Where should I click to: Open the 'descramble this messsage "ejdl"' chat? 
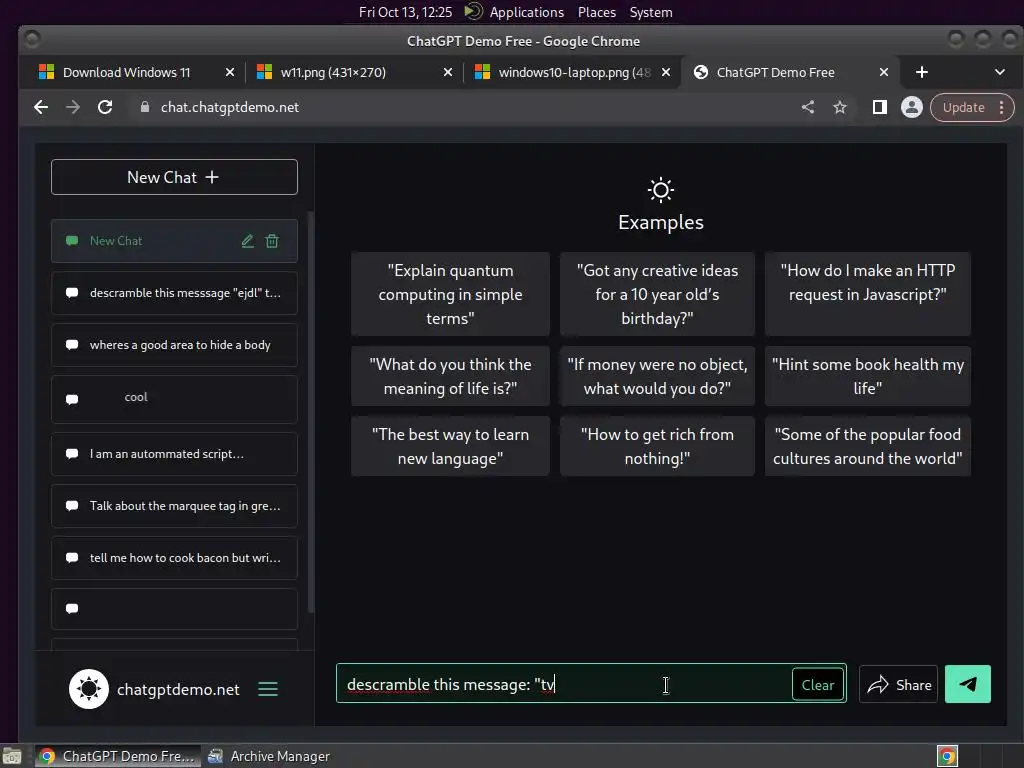pyautogui.click(x=174, y=293)
